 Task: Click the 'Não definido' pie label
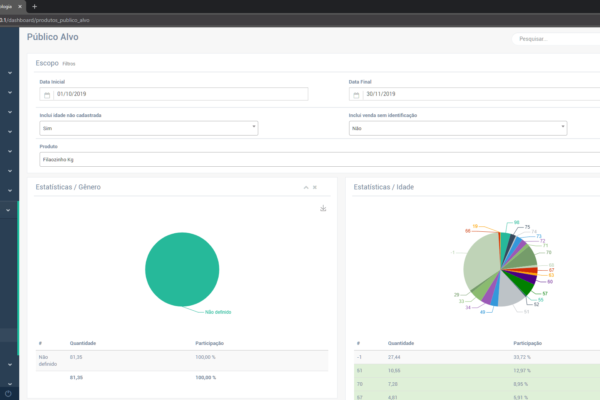click(x=218, y=312)
